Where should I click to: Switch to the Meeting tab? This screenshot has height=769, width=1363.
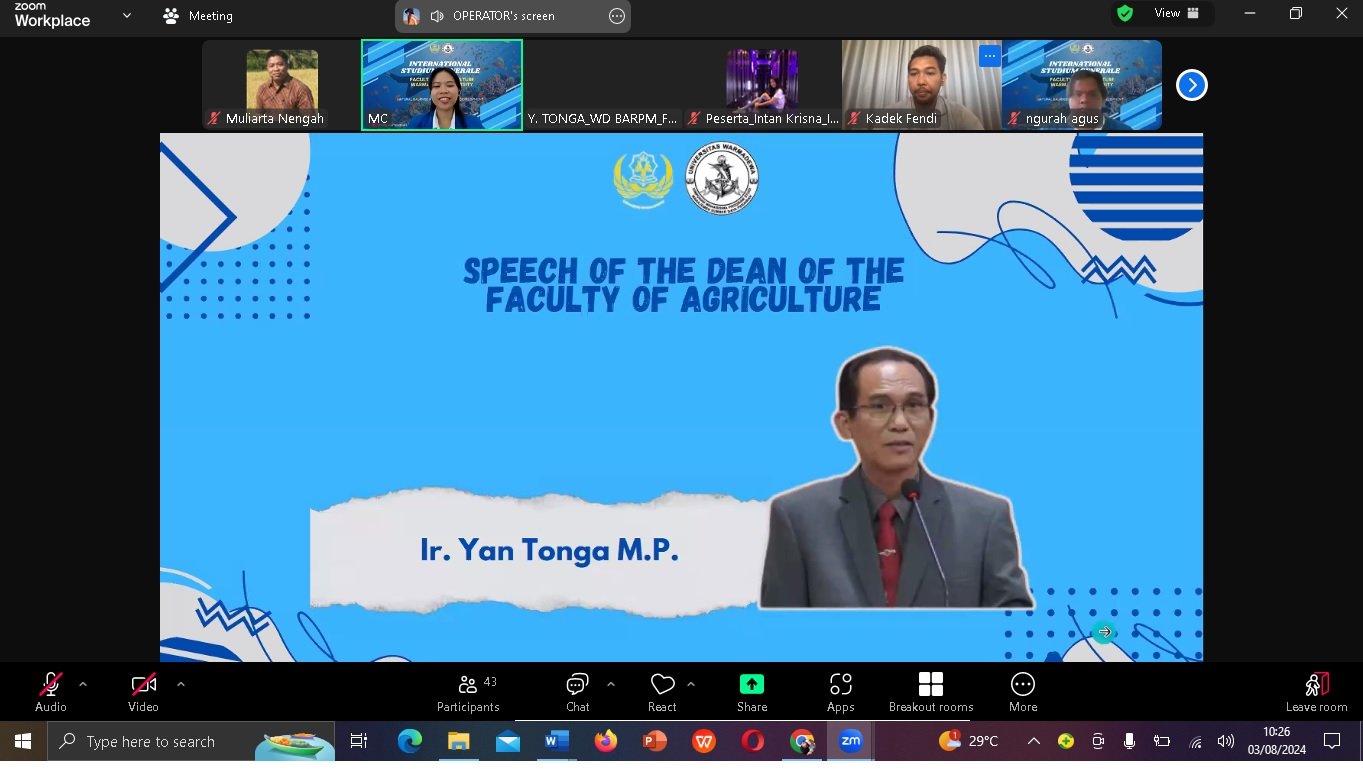[198, 16]
